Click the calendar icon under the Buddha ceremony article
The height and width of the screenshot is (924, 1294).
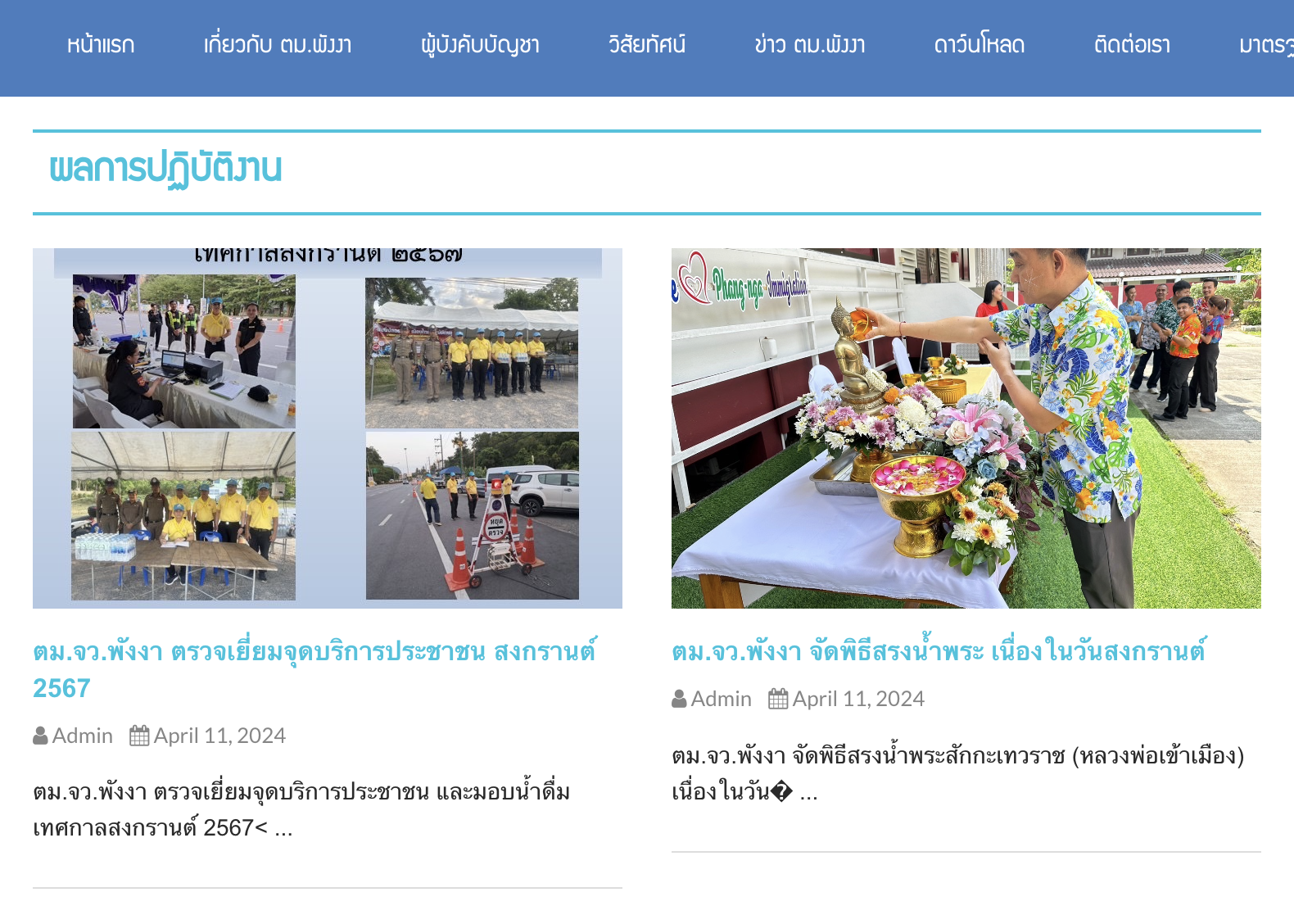coord(778,699)
